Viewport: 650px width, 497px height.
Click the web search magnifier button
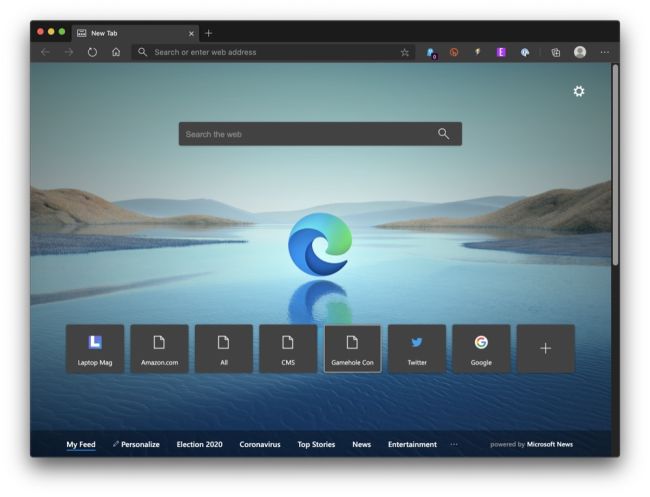[x=444, y=134]
